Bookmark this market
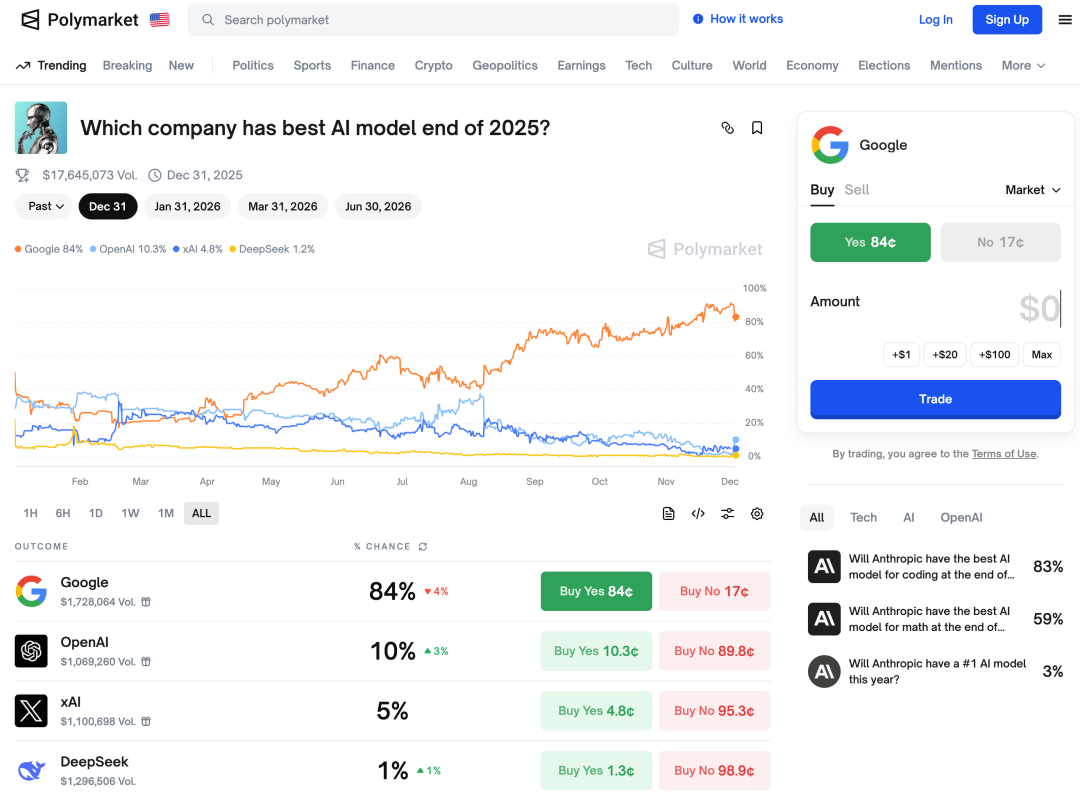 (x=757, y=128)
